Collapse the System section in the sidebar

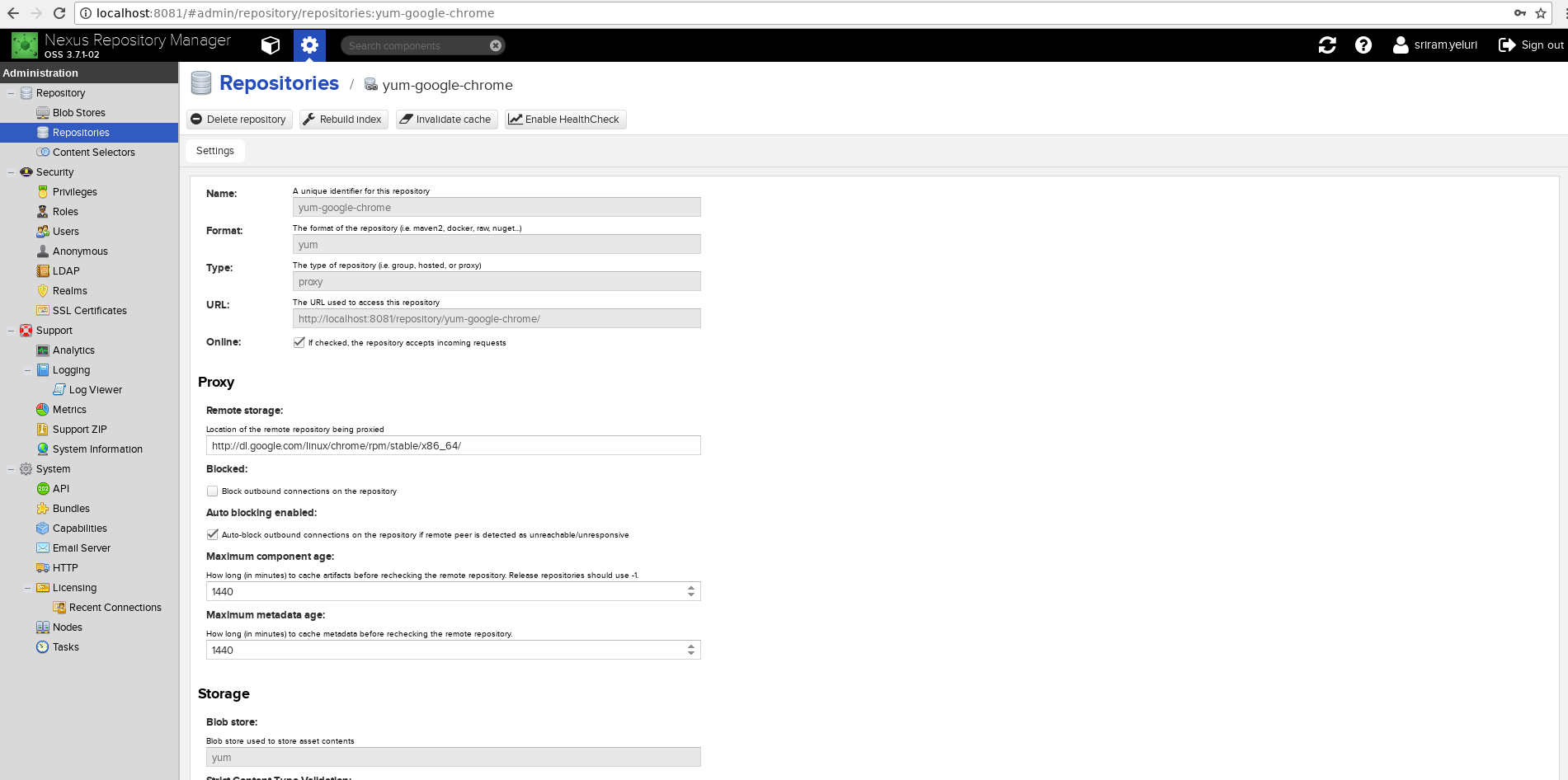click(10, 468)
